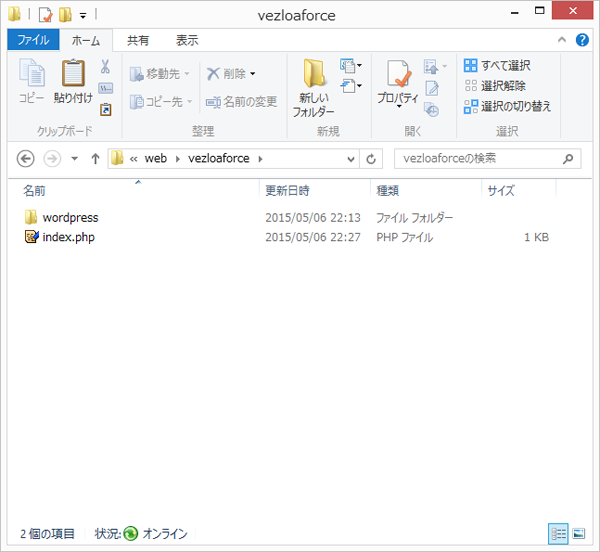Switch to details view icon in status bar
Image resolution: width=600 pixels, height=552 pixels.
pyautogui.click(x=558, y=534)
